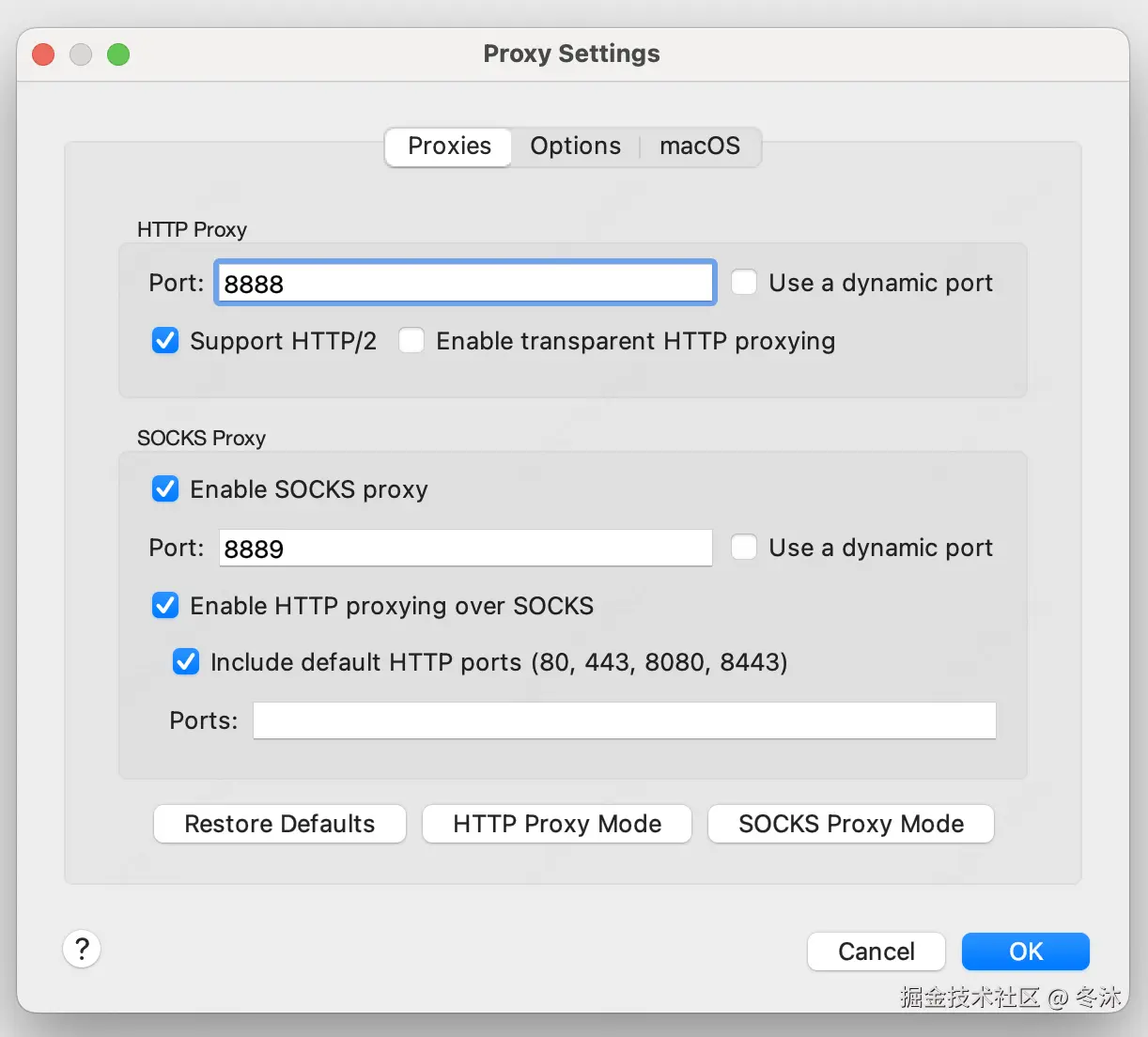This screenshot has height=1037, width=1148.
Task: Toggle Support HTTP/2 checkbox
Action: click(x=165, y=340)
